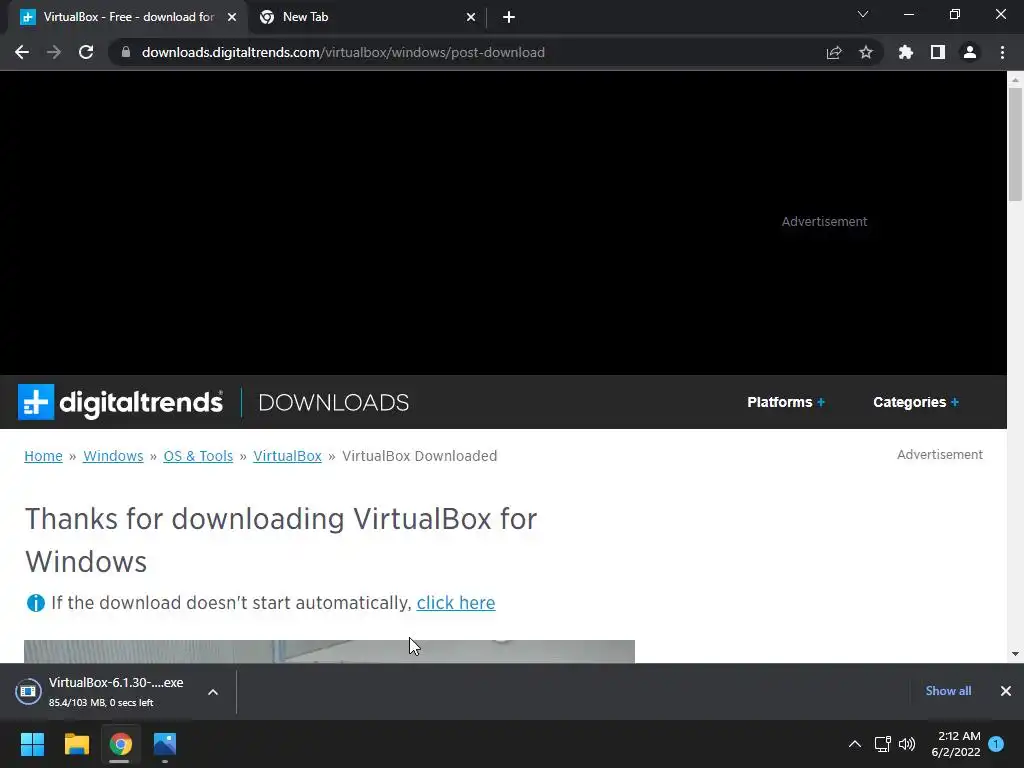
Task: Switch to the VirtualBox download tab
Action: (129, 17)
